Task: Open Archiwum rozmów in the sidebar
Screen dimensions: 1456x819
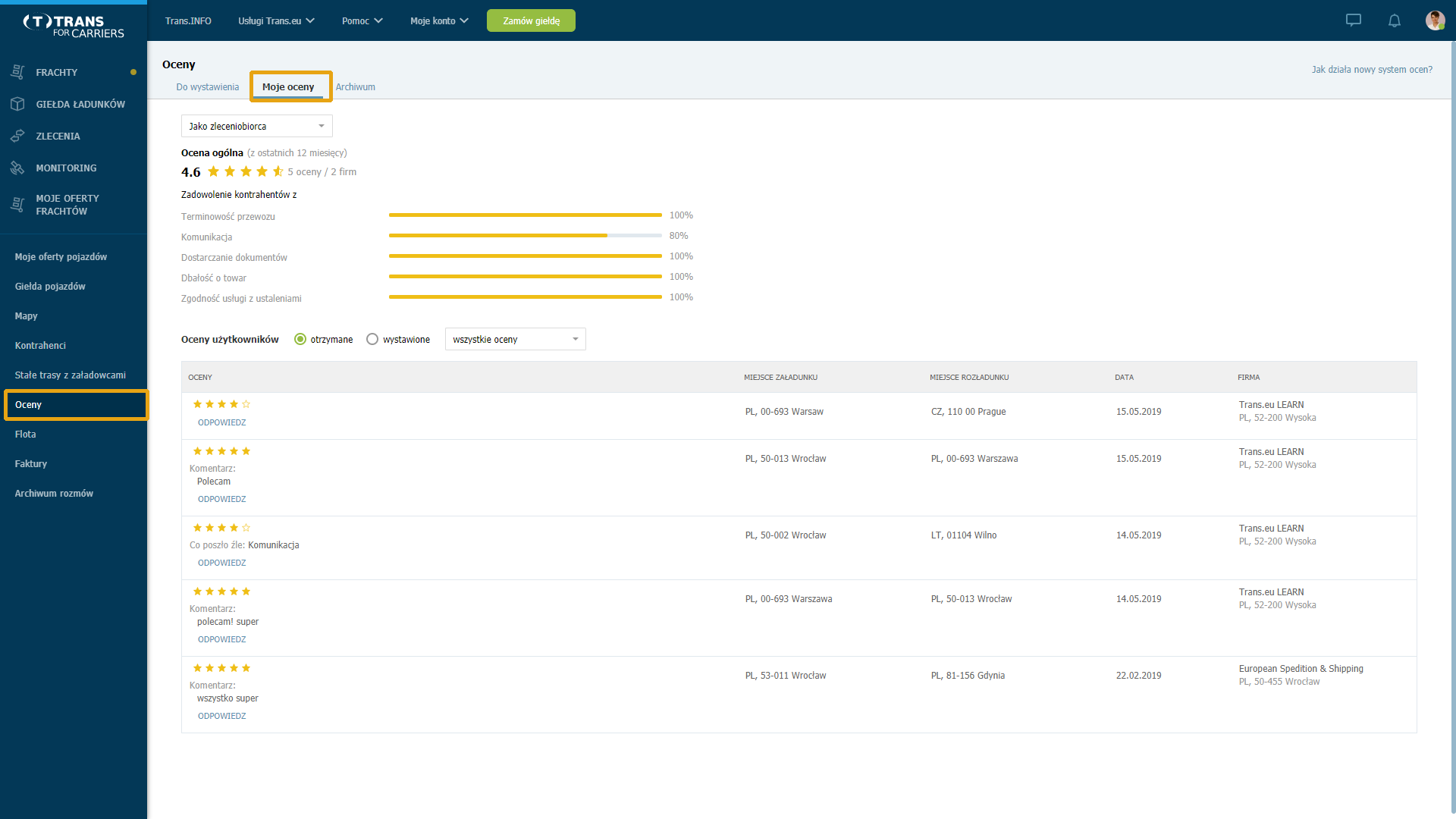Action: (x=54, y=493)
